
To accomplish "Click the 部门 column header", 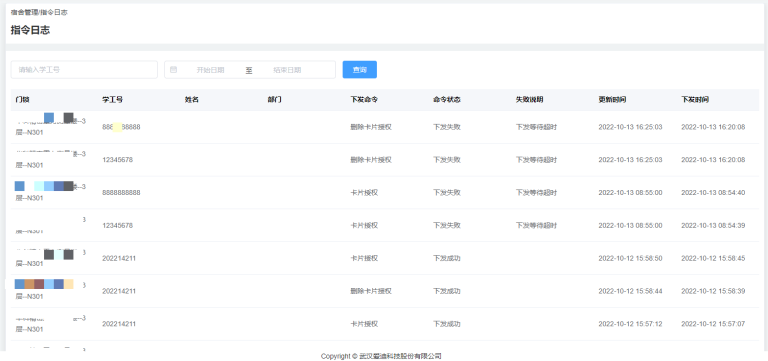I will point(275,99).
